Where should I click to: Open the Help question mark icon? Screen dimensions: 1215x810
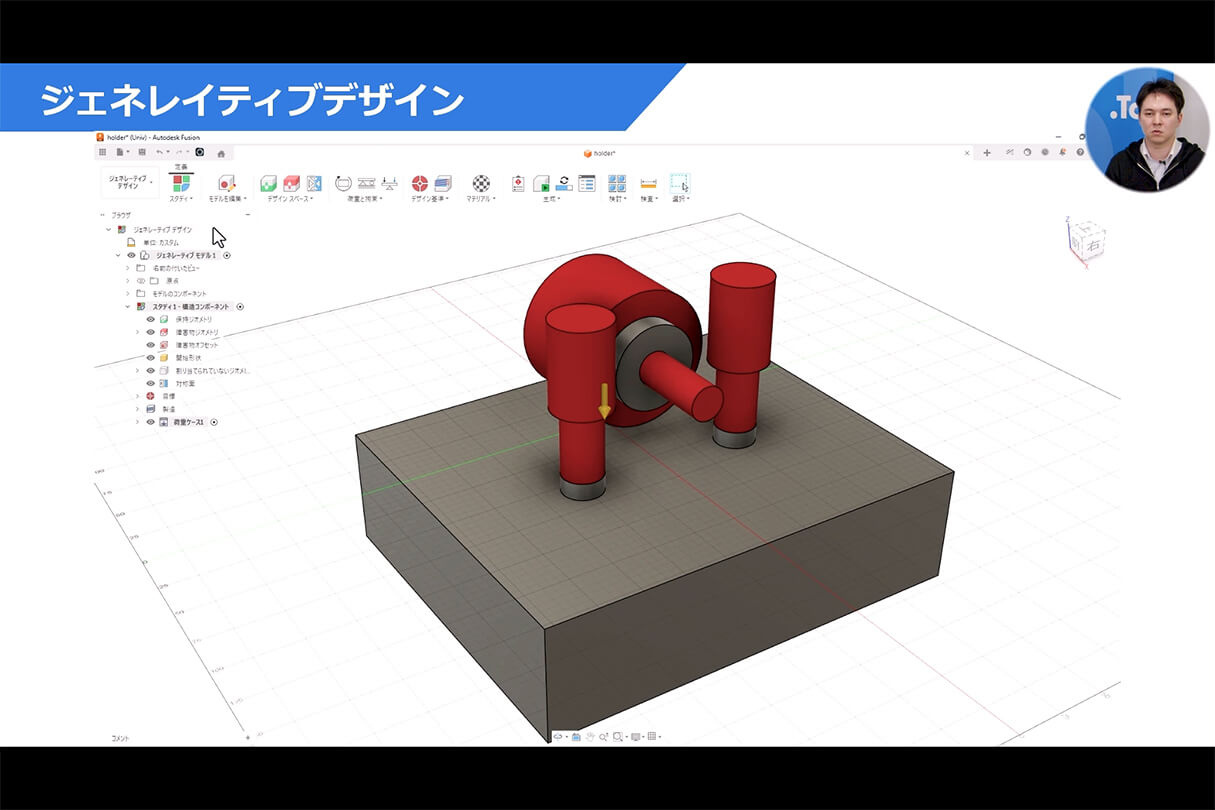click(1080, 152)
